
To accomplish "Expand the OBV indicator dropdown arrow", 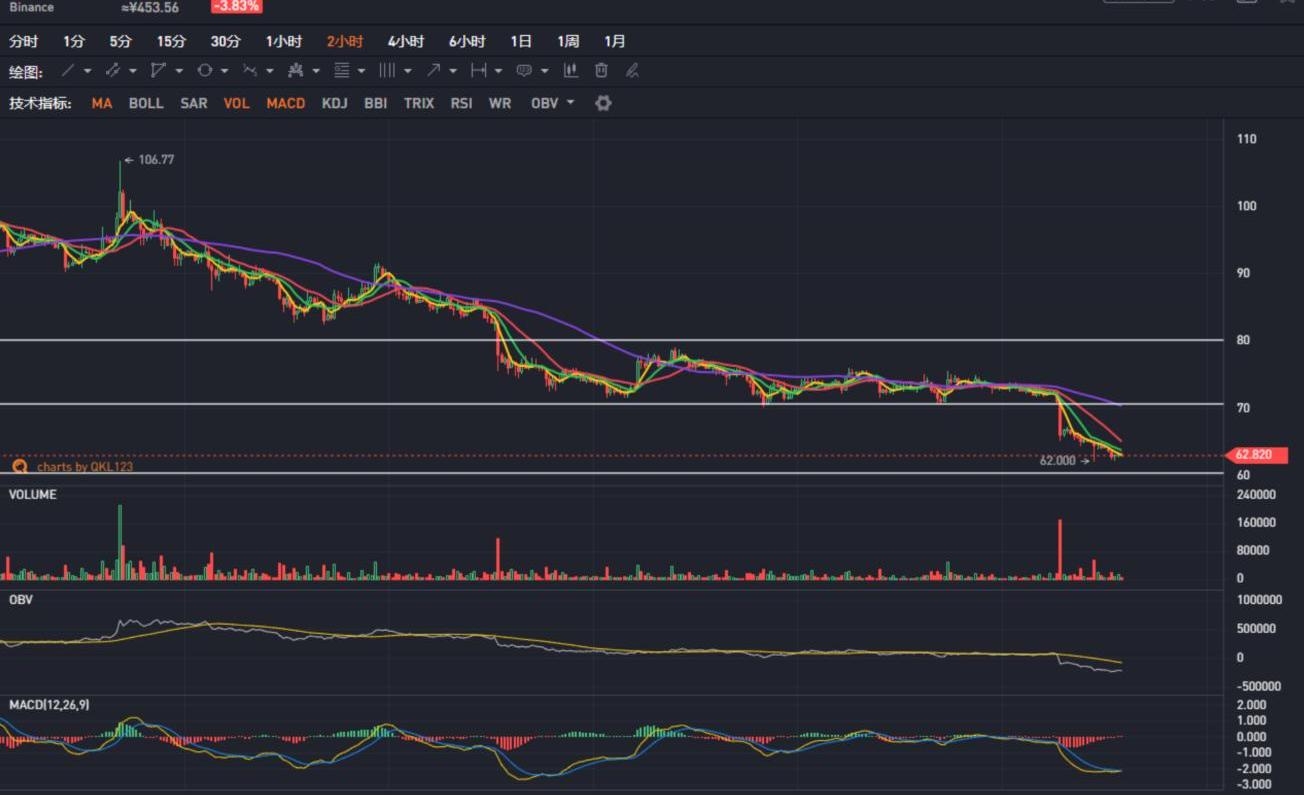I will [571, 103].
